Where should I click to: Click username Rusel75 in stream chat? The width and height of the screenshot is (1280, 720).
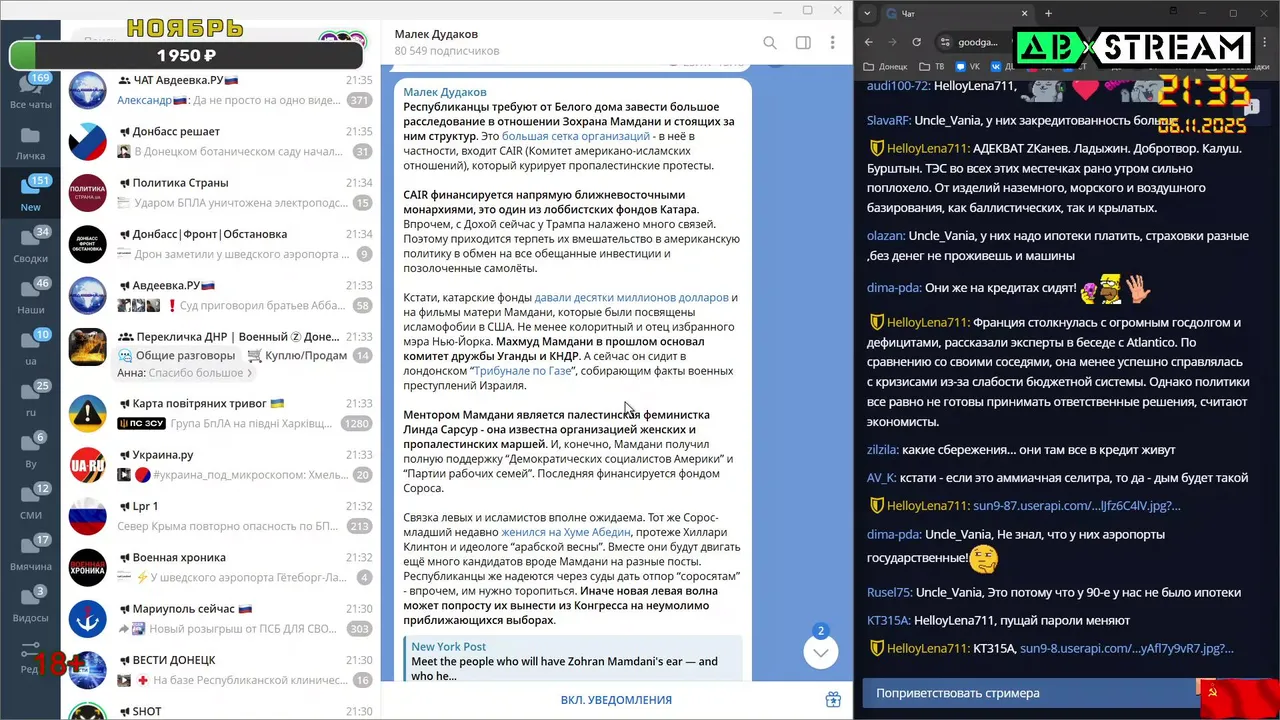click(x=889, y=592)
